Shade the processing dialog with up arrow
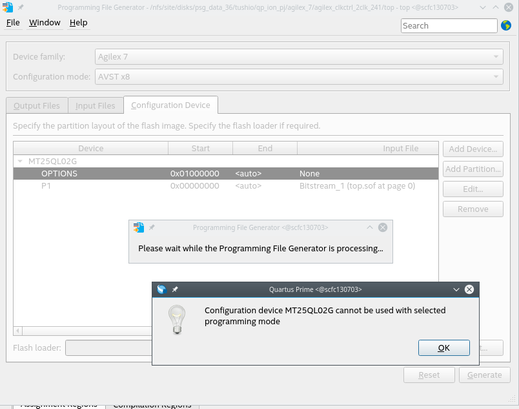 click(369, 227)
